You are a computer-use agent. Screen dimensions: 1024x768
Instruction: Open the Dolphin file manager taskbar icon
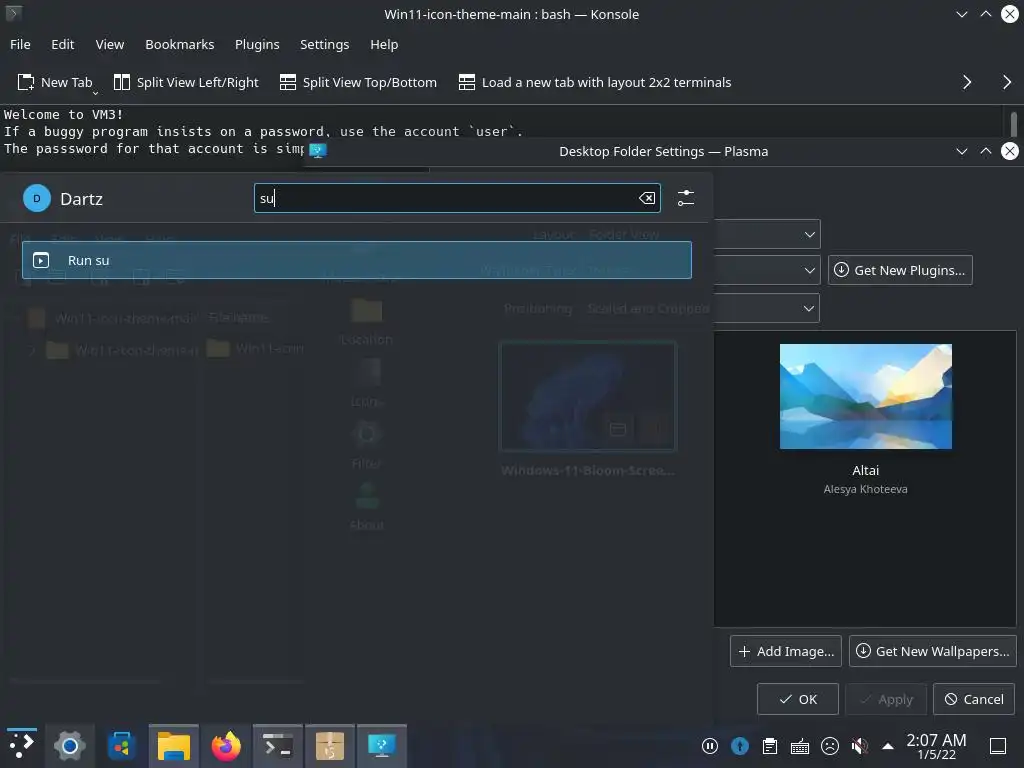174,745
